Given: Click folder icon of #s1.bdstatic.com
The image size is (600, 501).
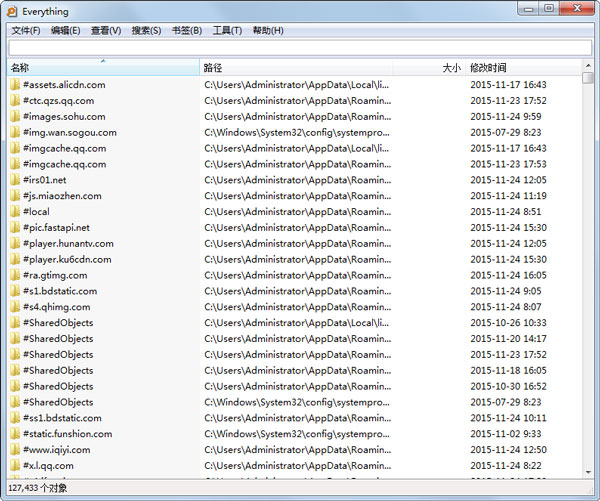Looking at the screenshot, I should [x=15, y=291].
